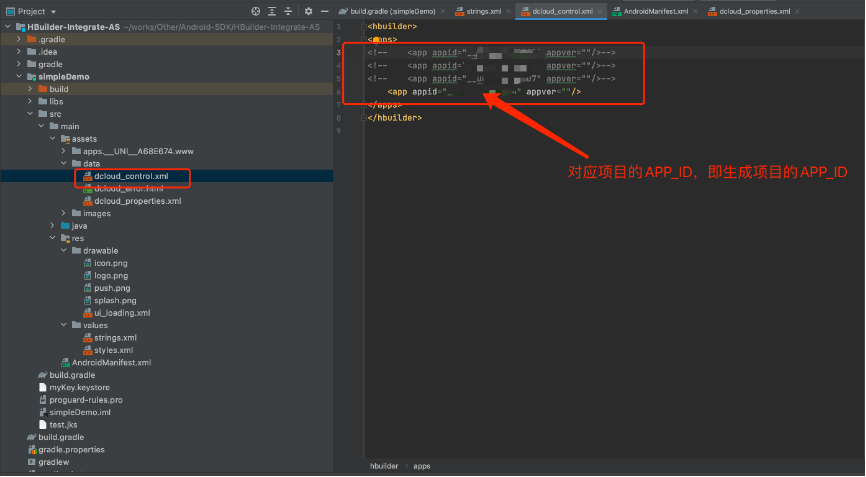Screen dimensions: 866x477
Task: Select myKey.keystore file
Action: 79,387
